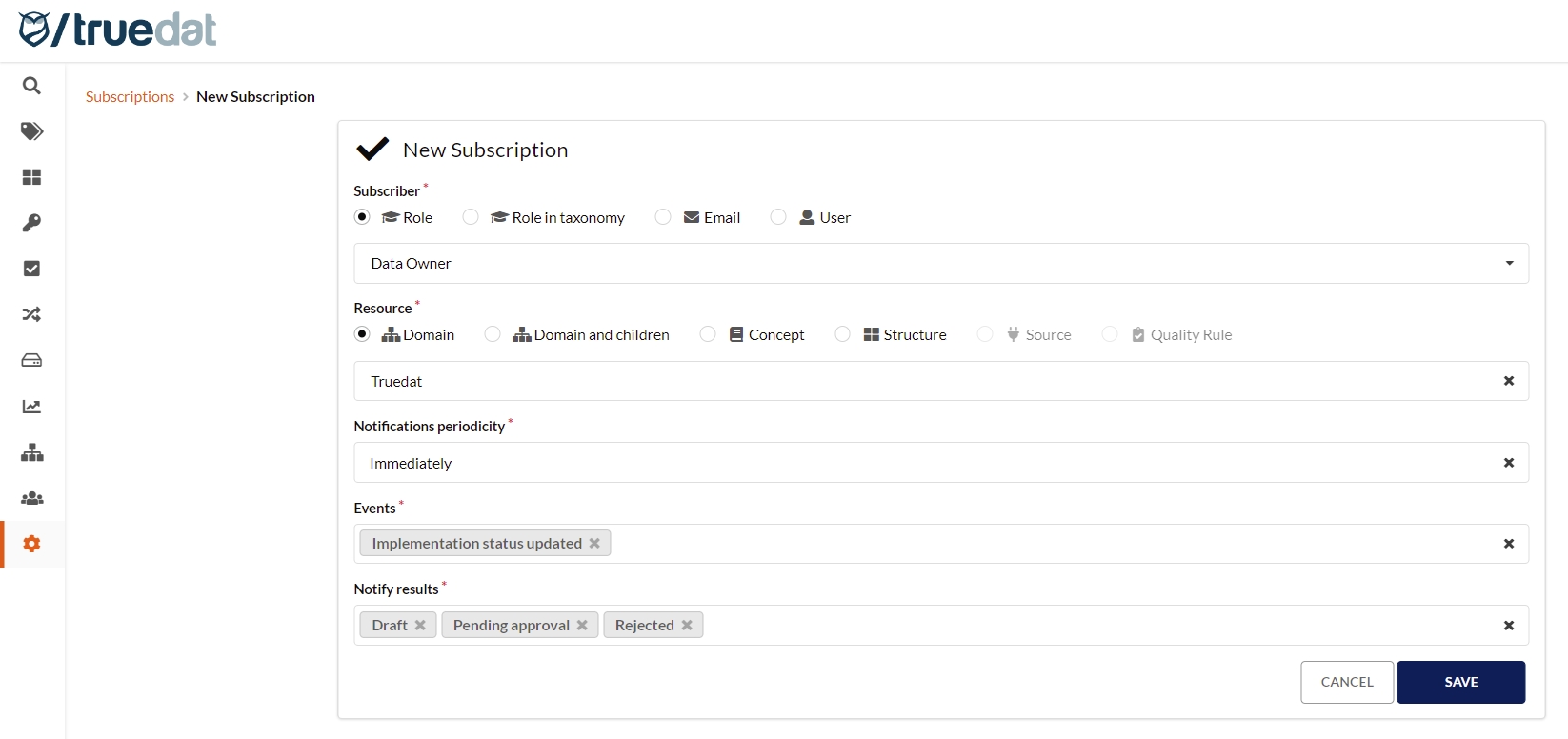
Task: Go back via Subscriptions breadcrumb link
Action: 131,97
